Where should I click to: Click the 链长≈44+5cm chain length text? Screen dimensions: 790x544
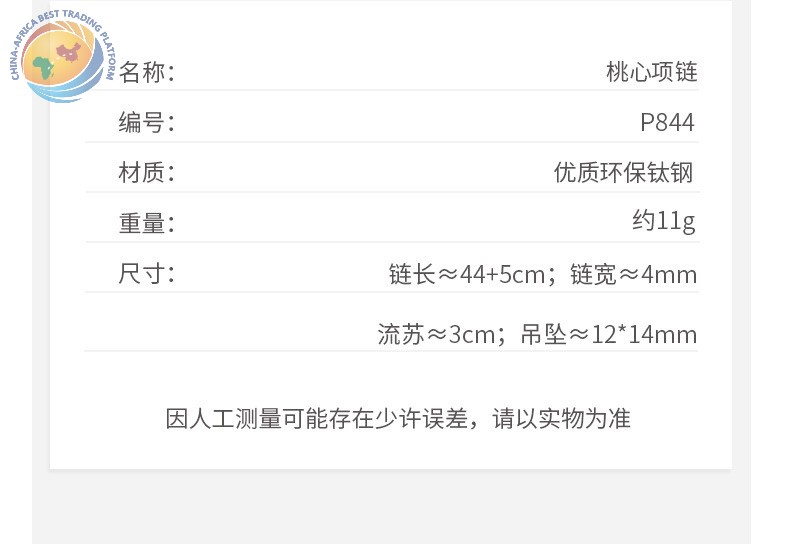click(467, 275)
